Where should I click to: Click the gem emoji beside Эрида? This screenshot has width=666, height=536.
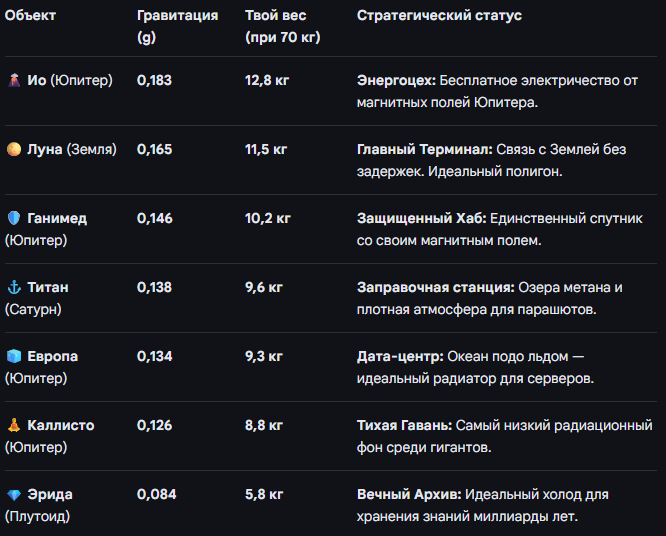pyautogui.click(x=14, y=494)
